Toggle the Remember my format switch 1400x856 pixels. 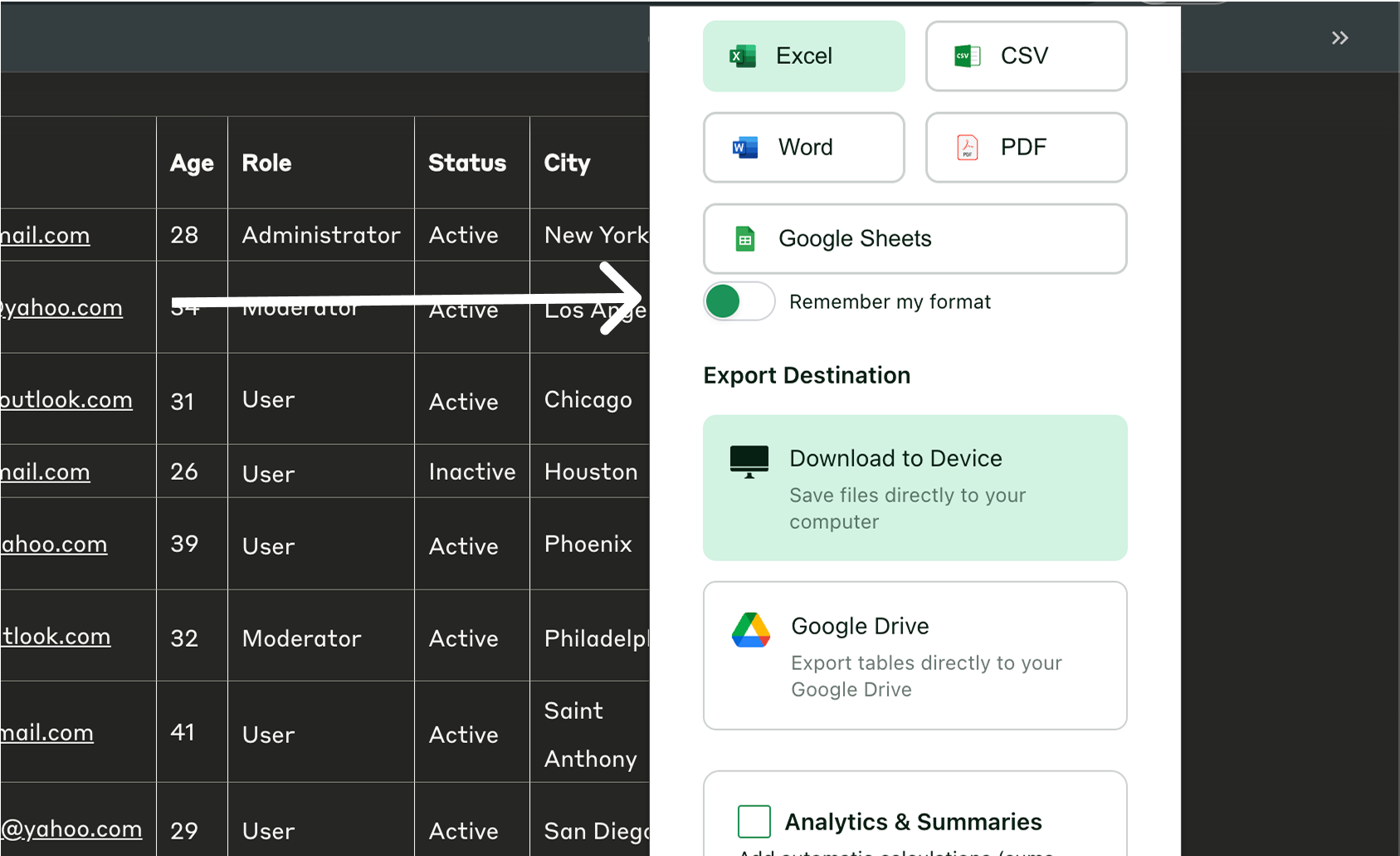click(739, 301)
